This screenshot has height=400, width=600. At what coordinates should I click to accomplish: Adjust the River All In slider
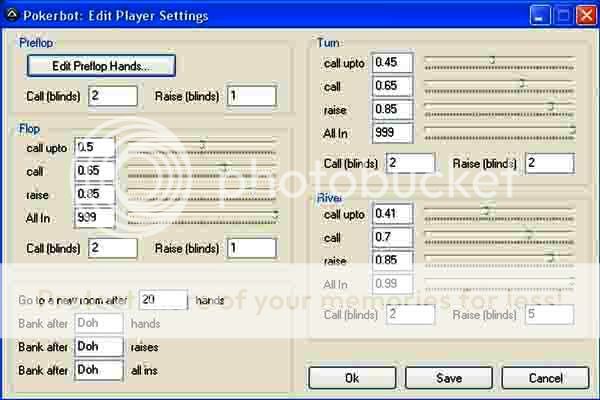coord(499,284)
